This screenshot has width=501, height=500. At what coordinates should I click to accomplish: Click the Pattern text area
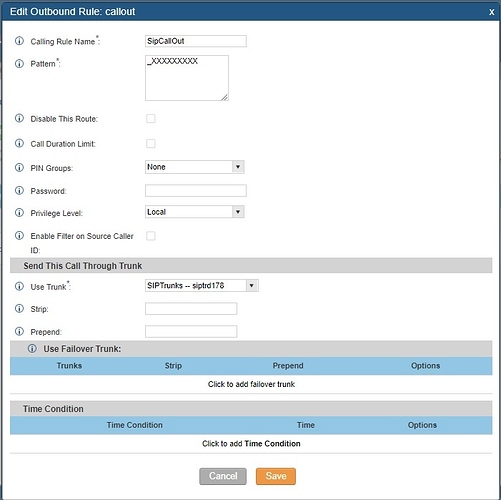[x=187, y=78]
